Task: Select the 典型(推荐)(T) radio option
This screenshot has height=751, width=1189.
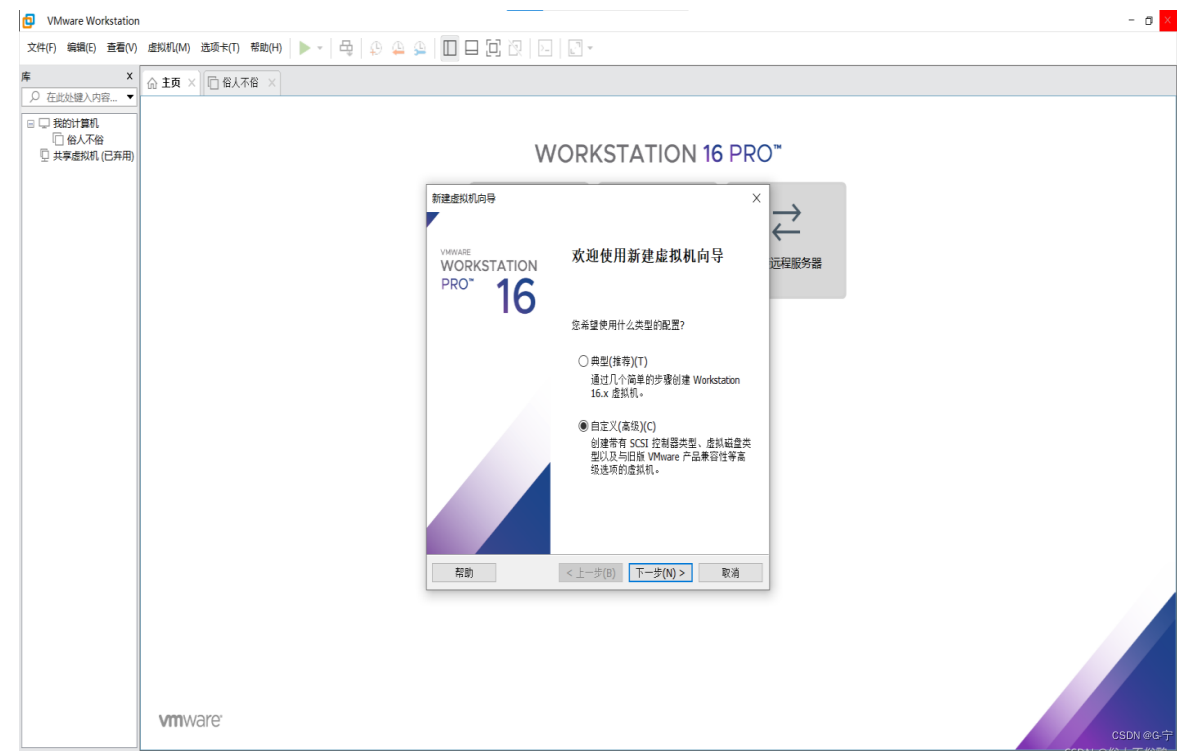Action: coord(583,361)
